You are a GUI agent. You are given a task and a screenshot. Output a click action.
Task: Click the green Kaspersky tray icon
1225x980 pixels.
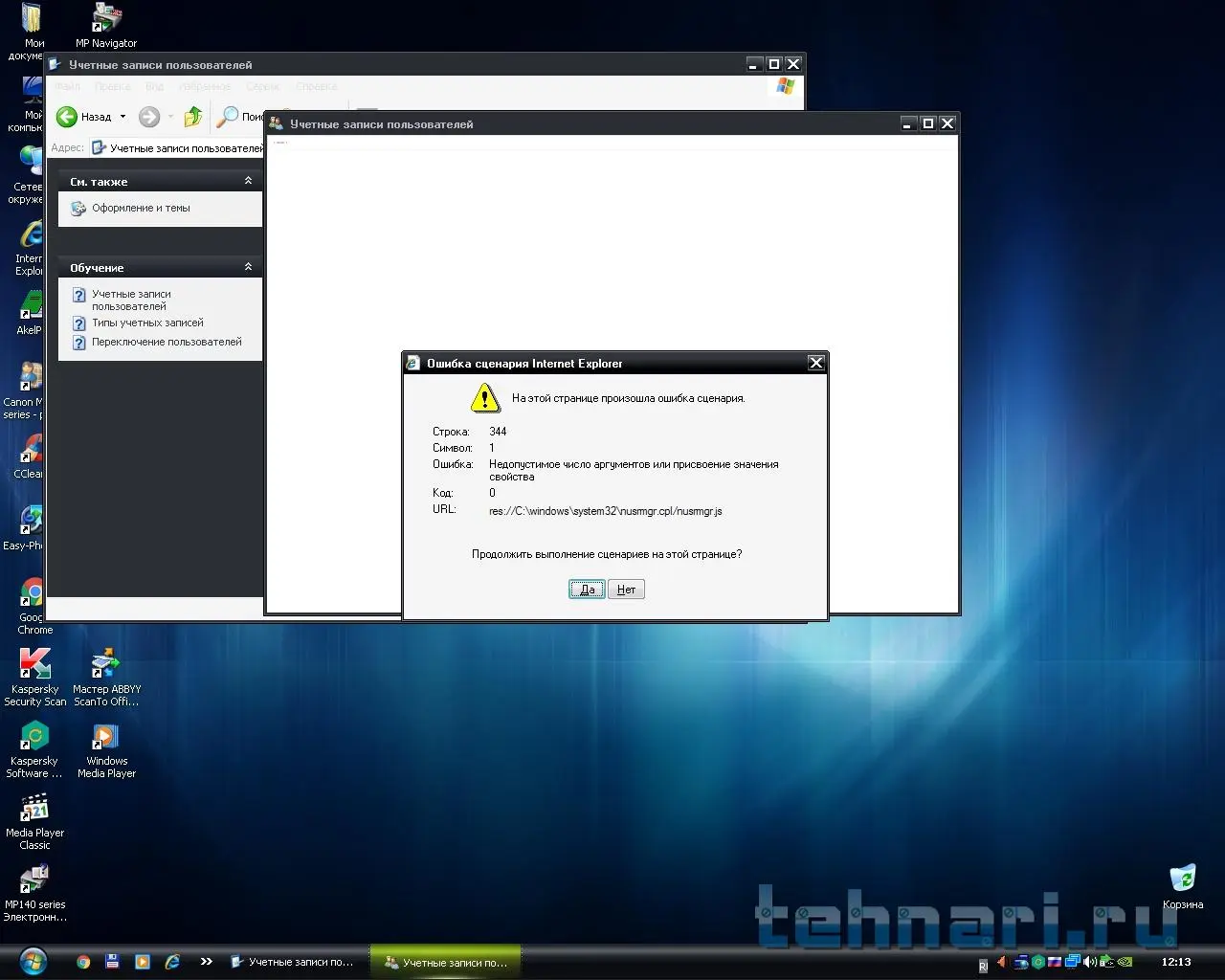tap(1037, 962)
